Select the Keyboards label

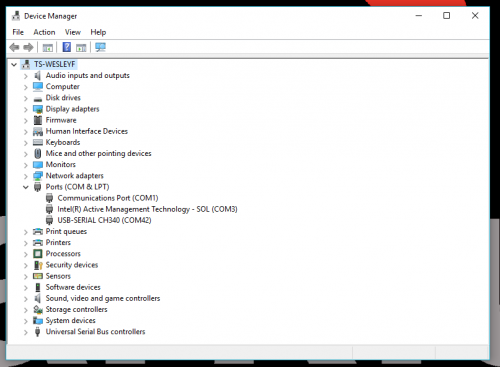(63, 142)
